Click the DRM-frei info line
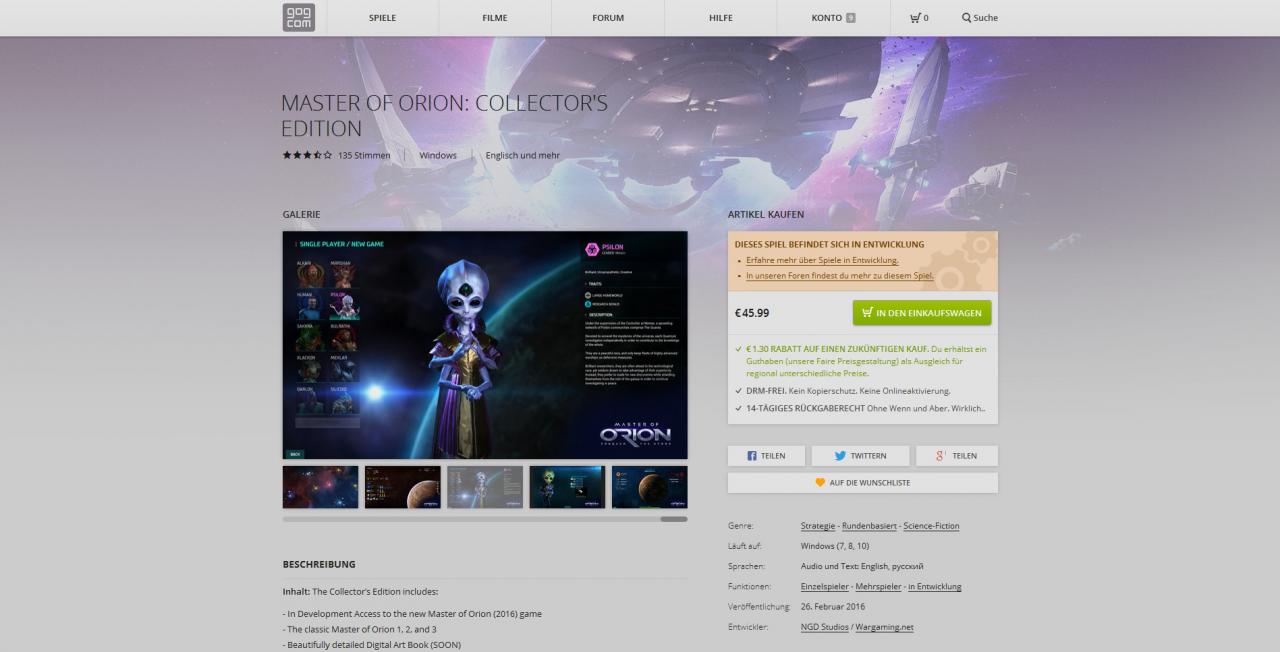The width and height of the screenshot is (1280, 652). pyautogui.click(x=842, y=391)
